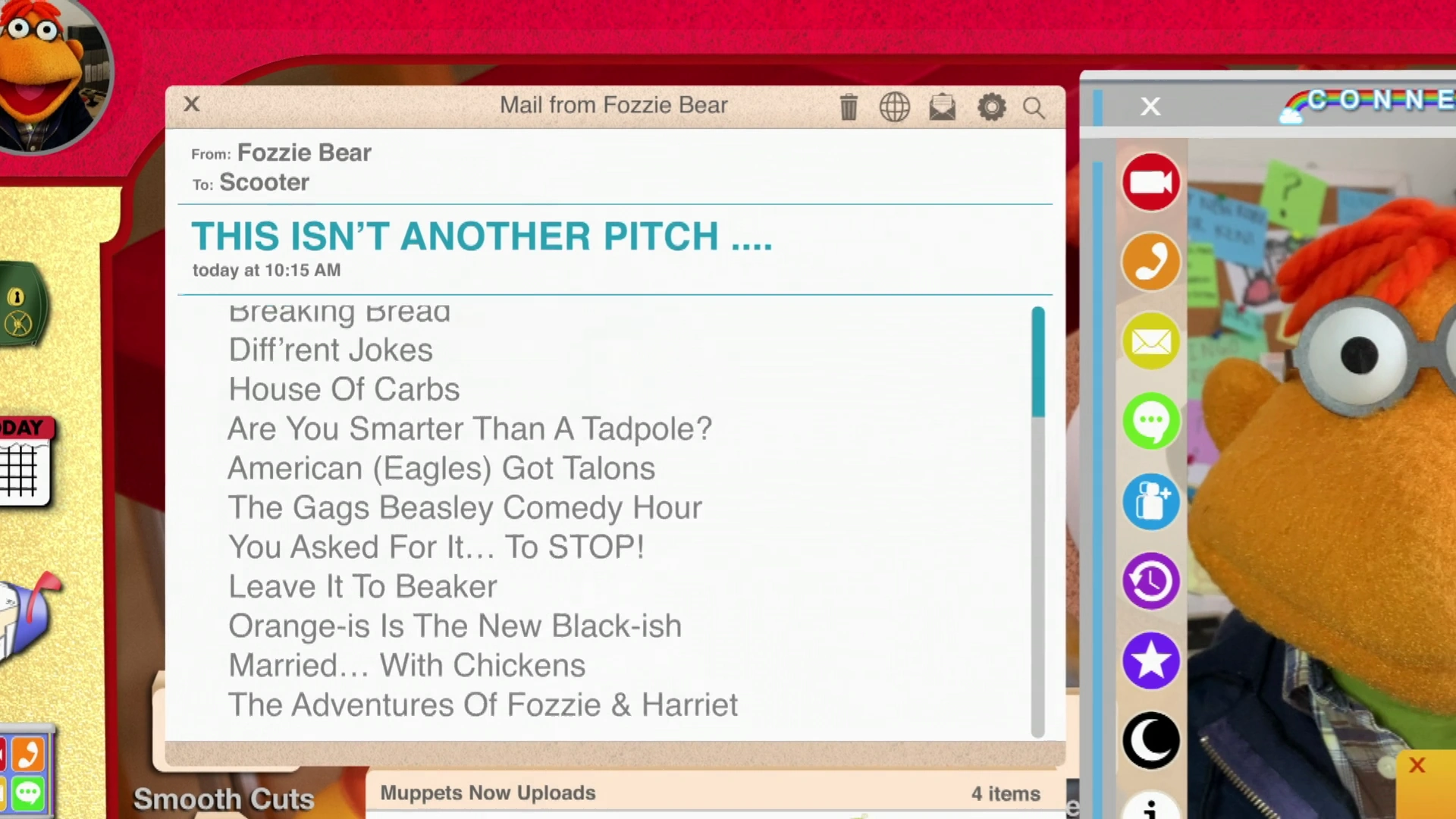Screen dimensions: 1456x819
Task: Close the Mail from Fozzie Bear window
Action: (x=192, y=104)
